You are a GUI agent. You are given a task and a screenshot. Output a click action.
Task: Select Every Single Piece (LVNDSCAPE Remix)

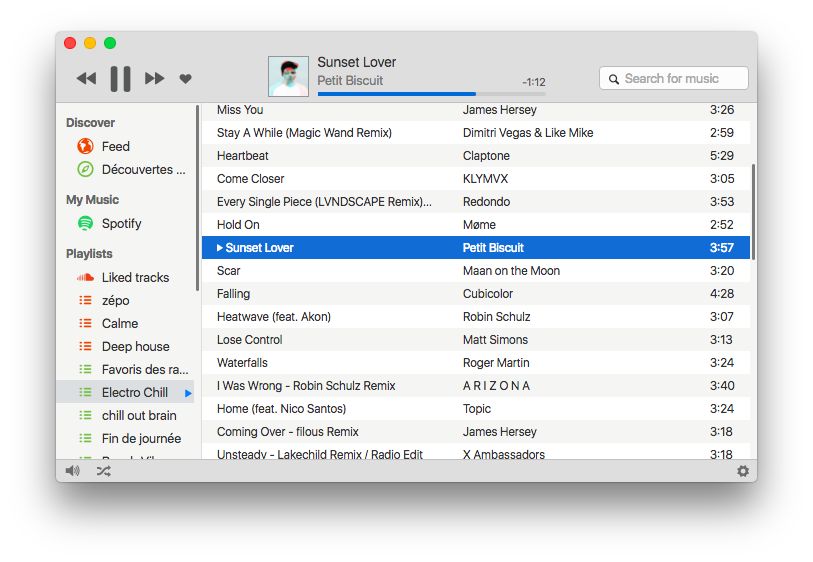[x=476, y=202]
